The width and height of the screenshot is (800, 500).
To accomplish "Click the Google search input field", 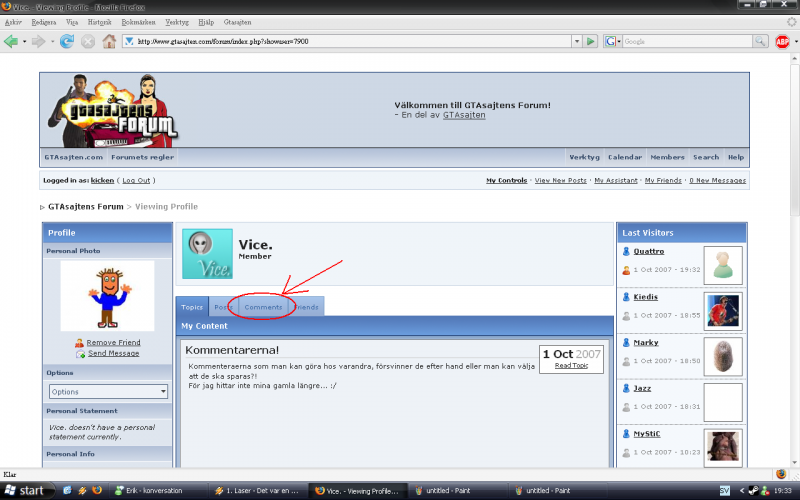I will (687, 41).
